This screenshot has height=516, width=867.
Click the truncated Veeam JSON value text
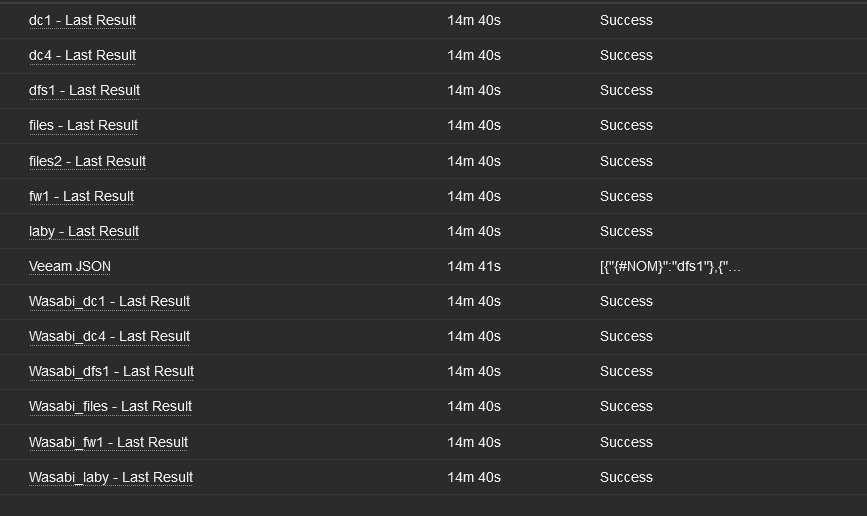670,266
